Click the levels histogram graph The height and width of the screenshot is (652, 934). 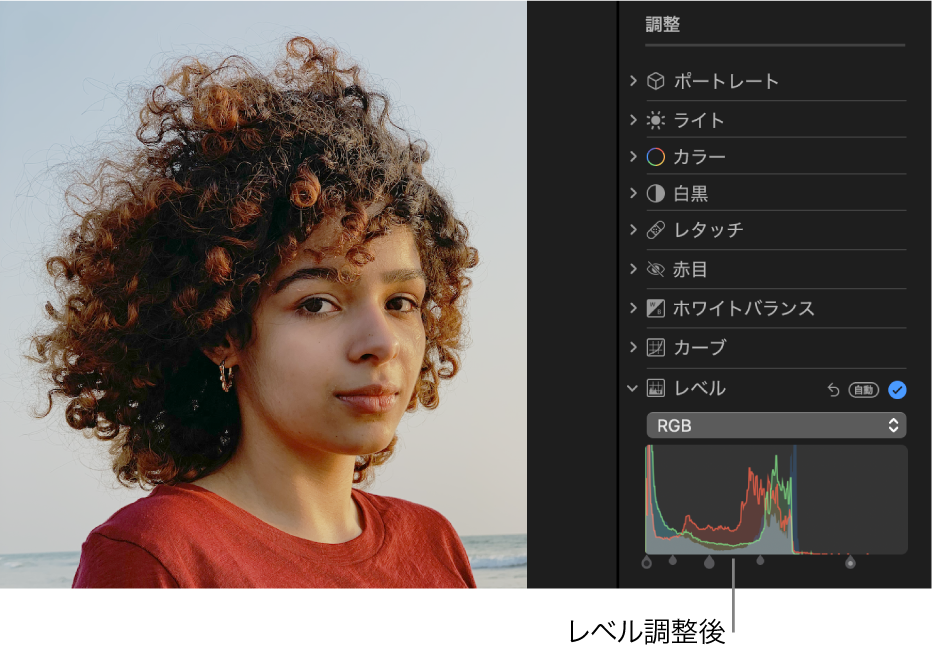click(x=776, y=500)
